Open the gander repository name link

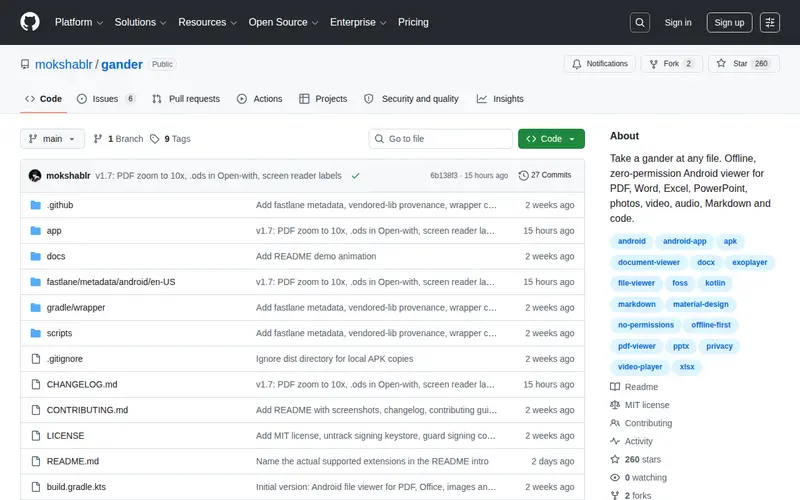(x=122, y=64)
